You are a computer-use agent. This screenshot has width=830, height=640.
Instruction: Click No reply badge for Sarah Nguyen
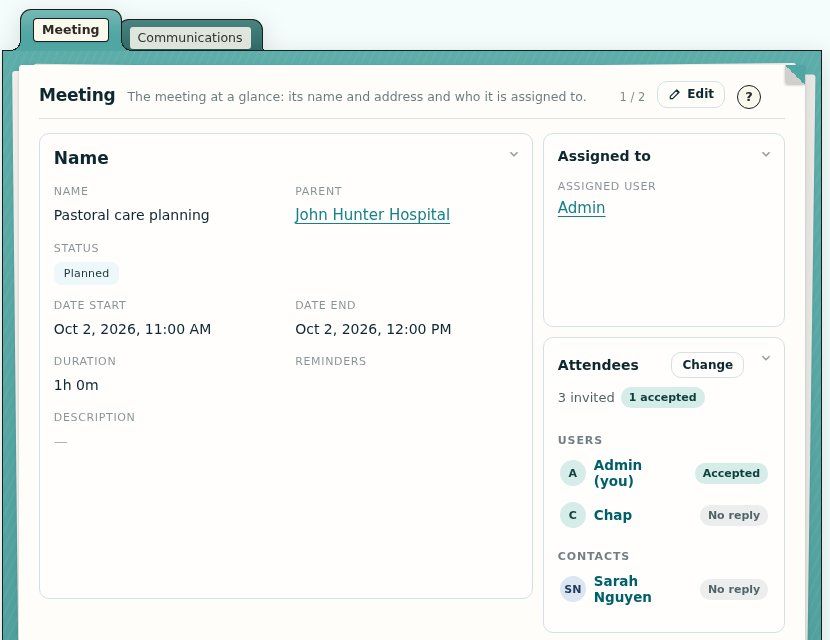tap(734, 589)
